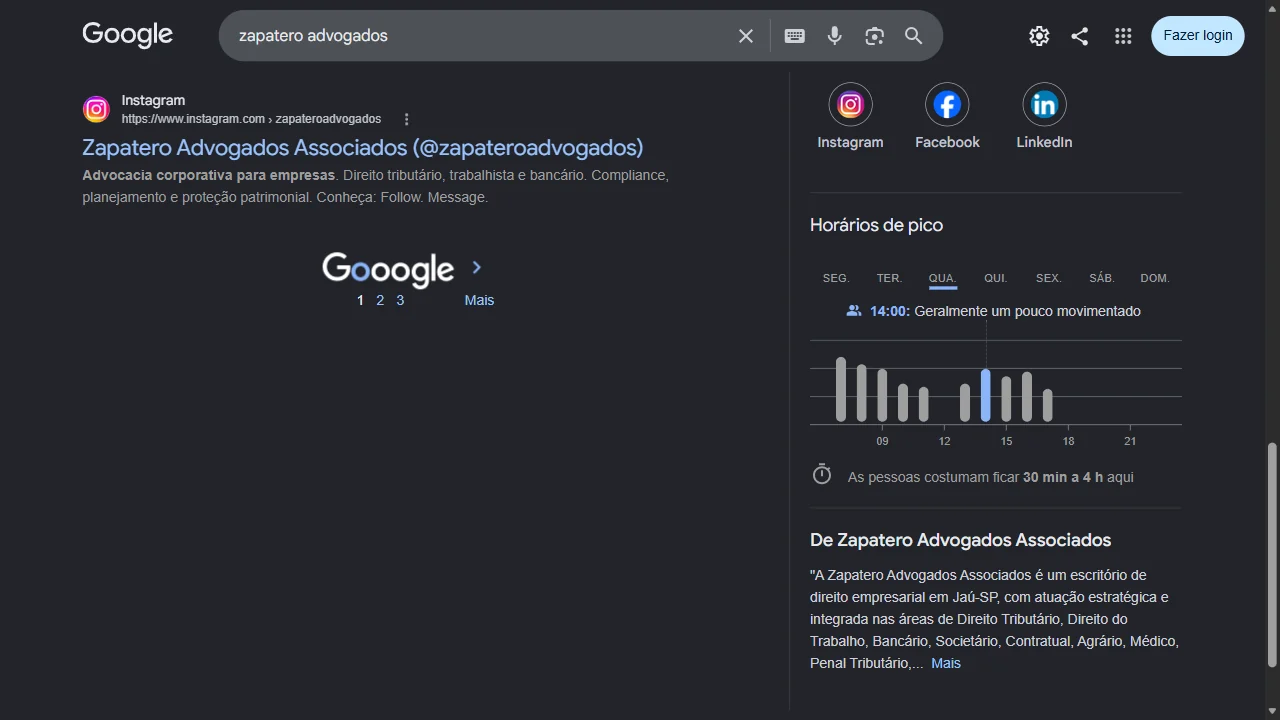Screen dimensions: 1280x720
Task: Expand business description with Mais link
Action: click(946, 663)
